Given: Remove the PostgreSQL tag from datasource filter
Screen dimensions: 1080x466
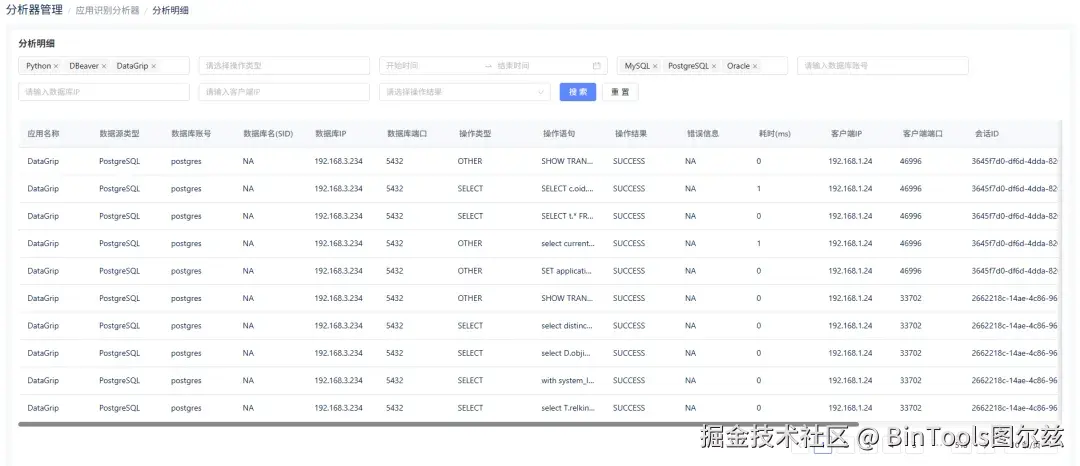Looking at the screenshot, I should point(714,66).
